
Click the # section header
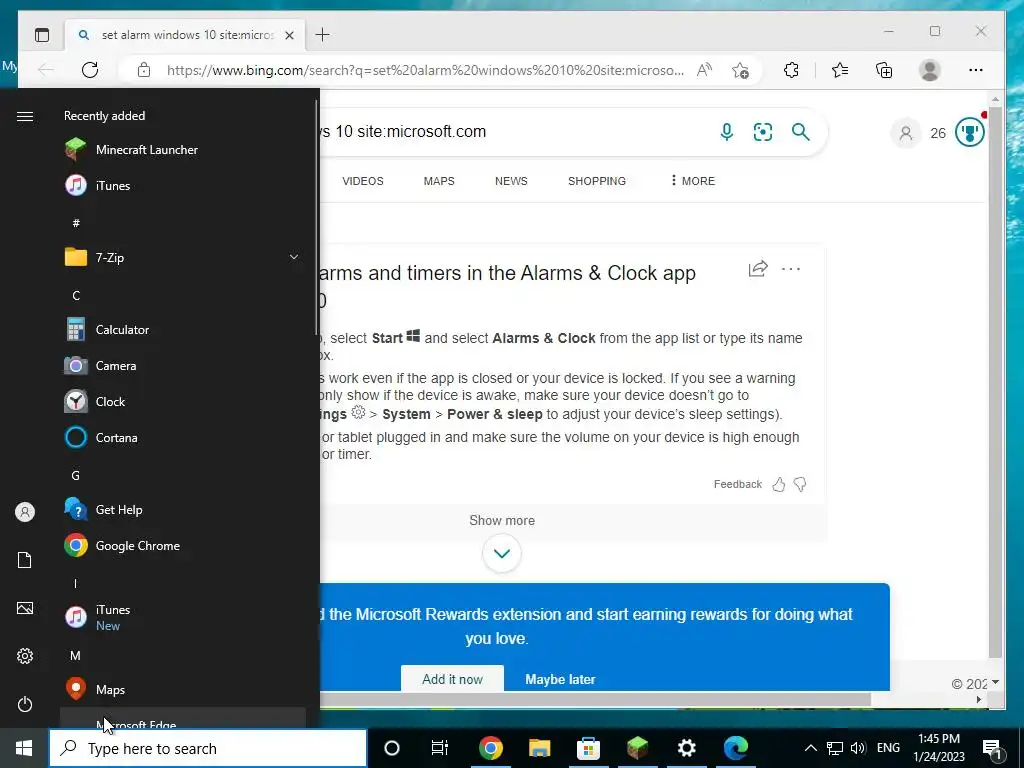pyautogui.click(x=76, y=223)
